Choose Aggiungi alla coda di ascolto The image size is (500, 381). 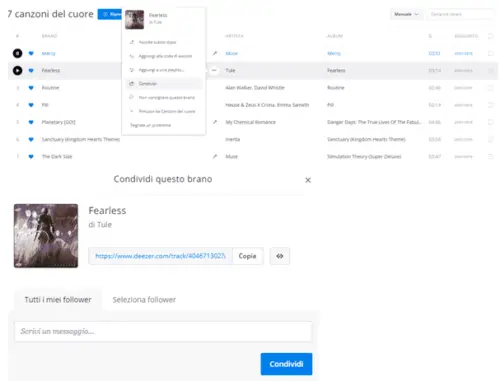pos(163,56)
